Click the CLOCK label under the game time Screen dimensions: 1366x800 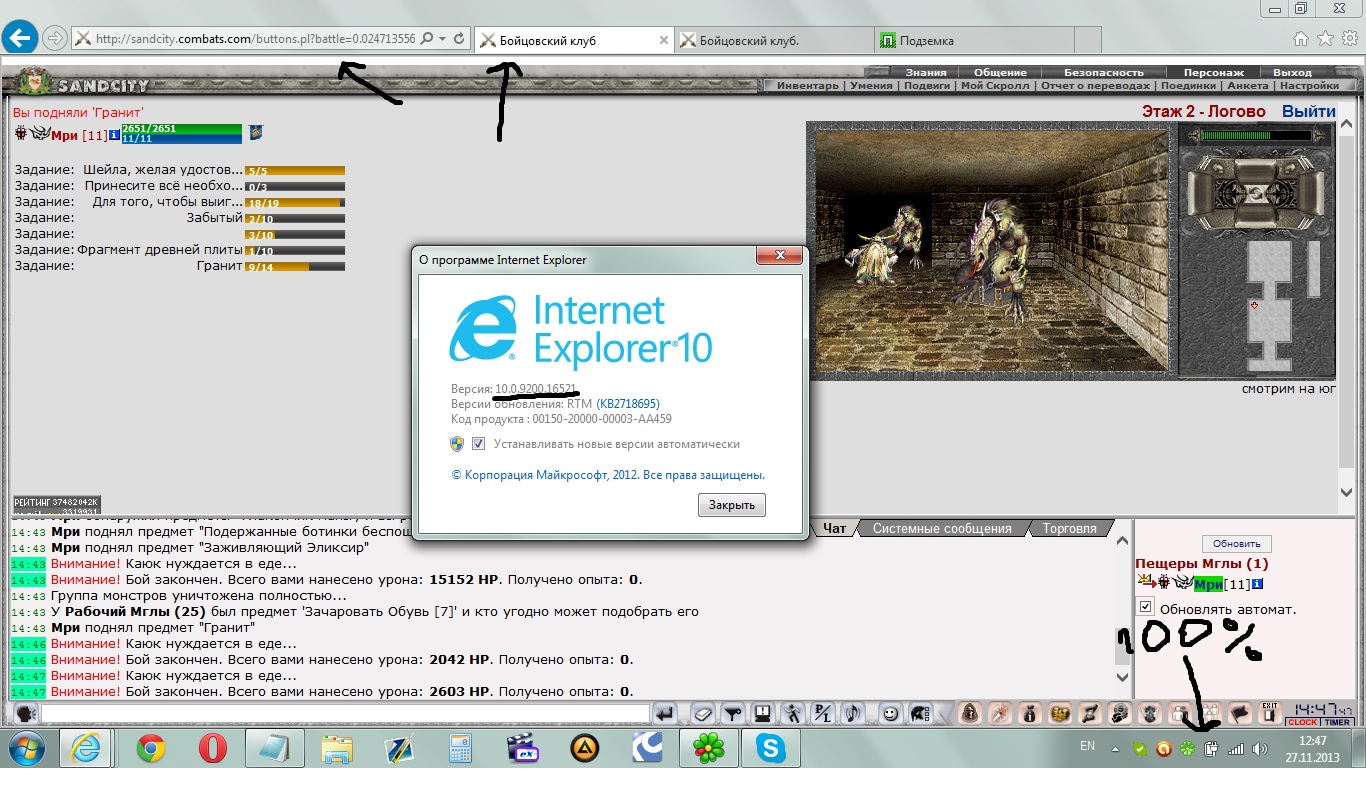[1303, 722]
